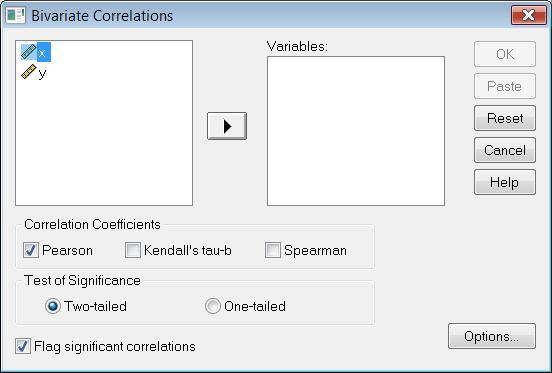Click the Paste button

click(x=505, y=86)
